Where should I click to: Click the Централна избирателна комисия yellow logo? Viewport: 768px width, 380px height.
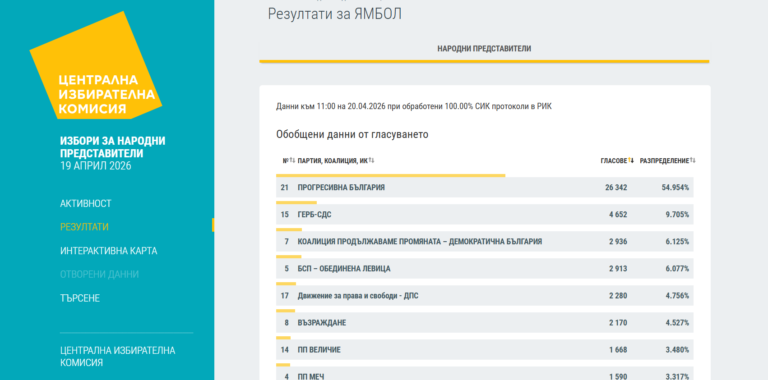click(96, 66)
